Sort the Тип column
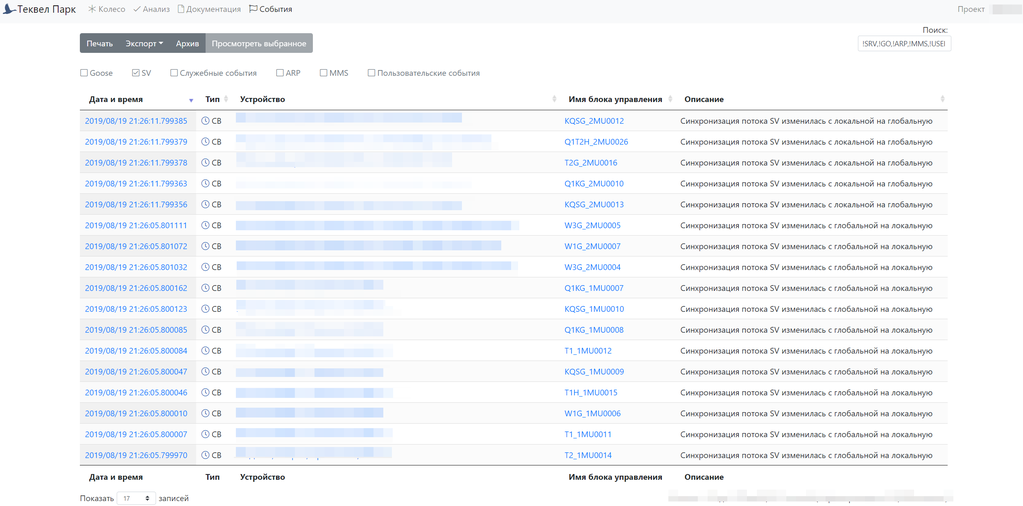The image size is (1023, 506). point(227,100)
